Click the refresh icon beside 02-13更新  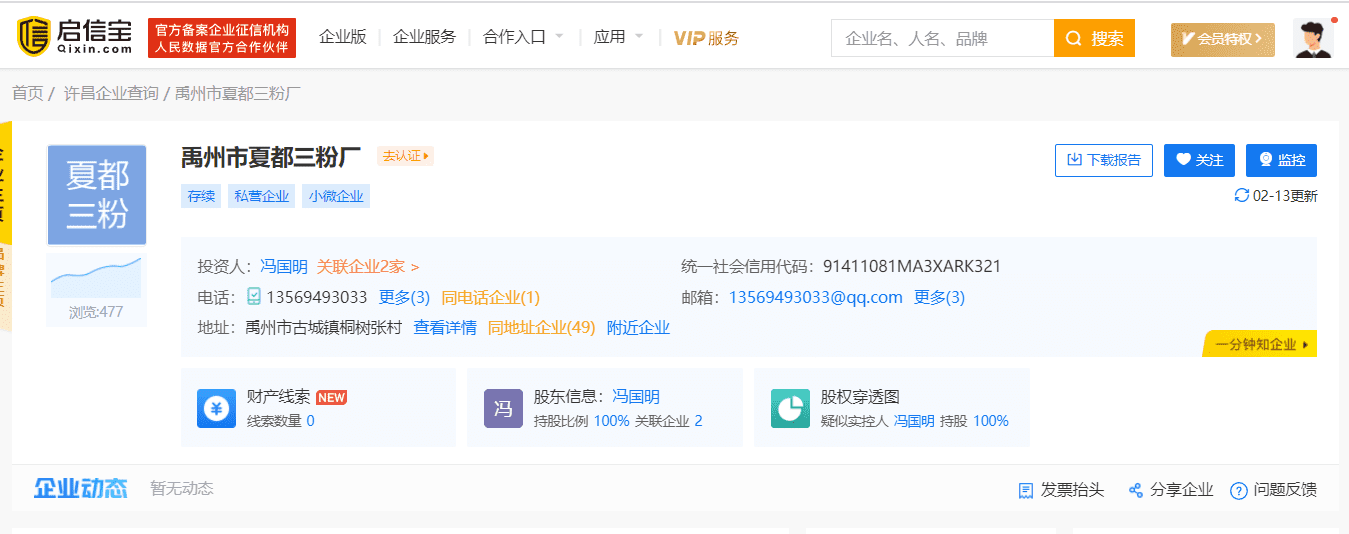tap(1242, 195)
